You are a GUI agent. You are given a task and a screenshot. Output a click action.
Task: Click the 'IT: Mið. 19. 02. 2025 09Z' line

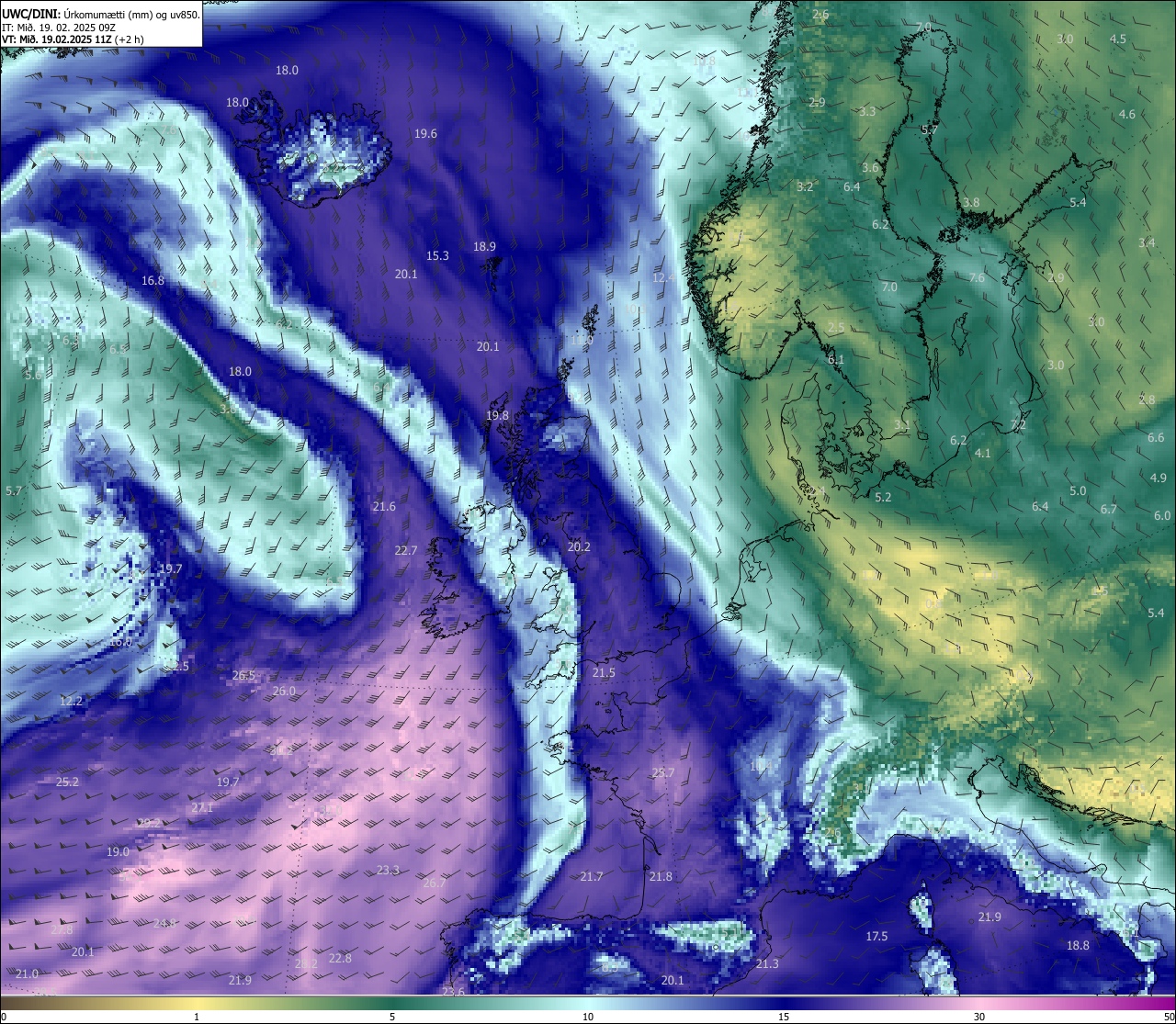pos(59,28)
